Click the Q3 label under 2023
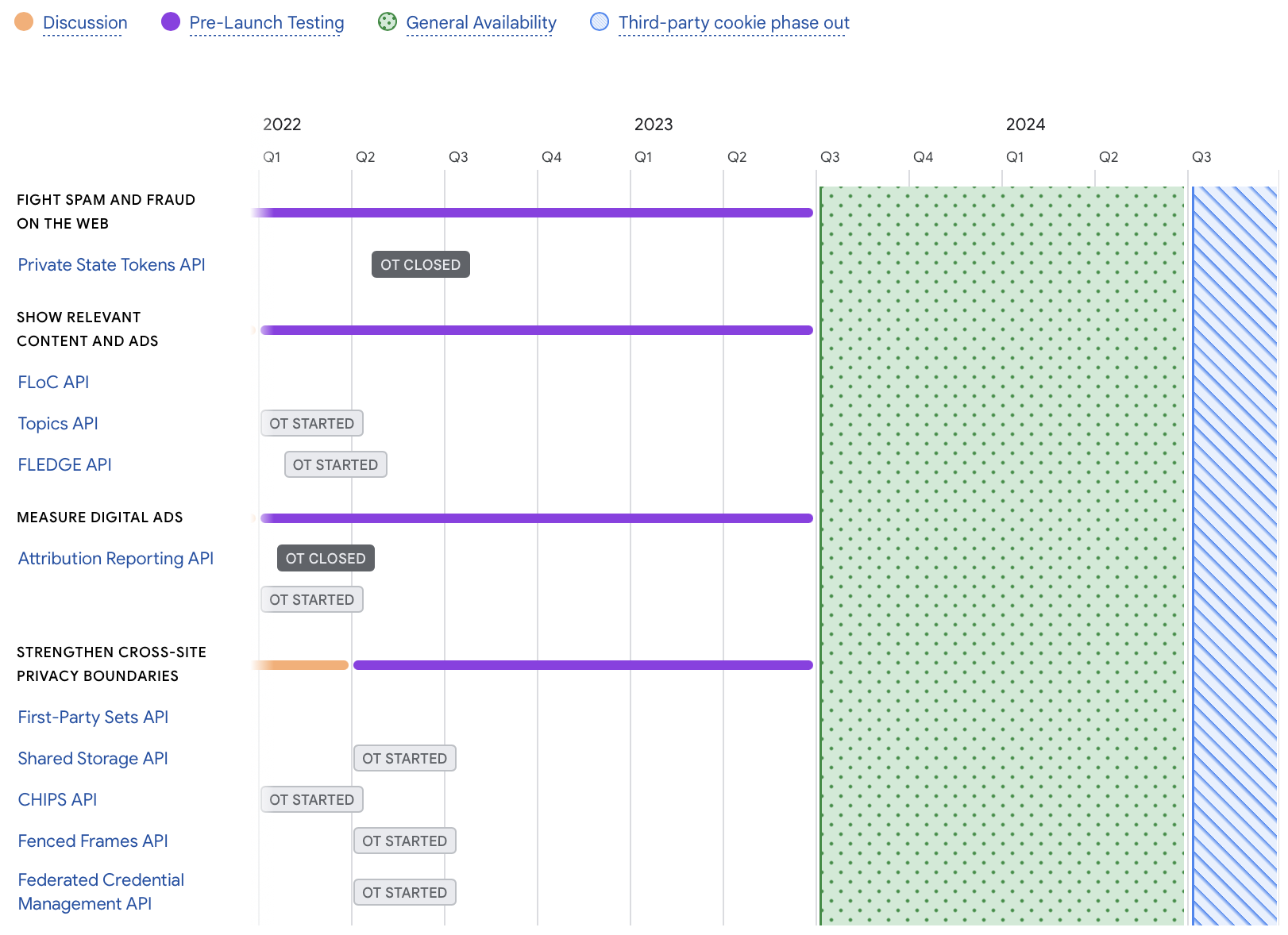 830,157
